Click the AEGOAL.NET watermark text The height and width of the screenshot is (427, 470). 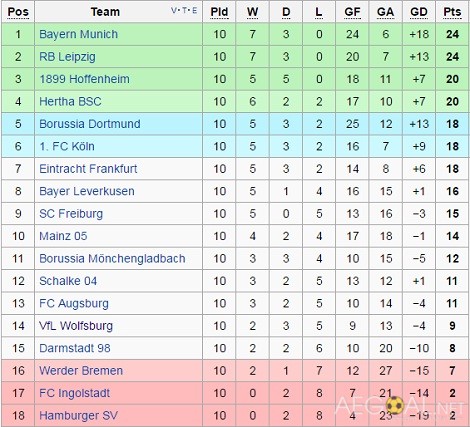click(x=398, y=406)
